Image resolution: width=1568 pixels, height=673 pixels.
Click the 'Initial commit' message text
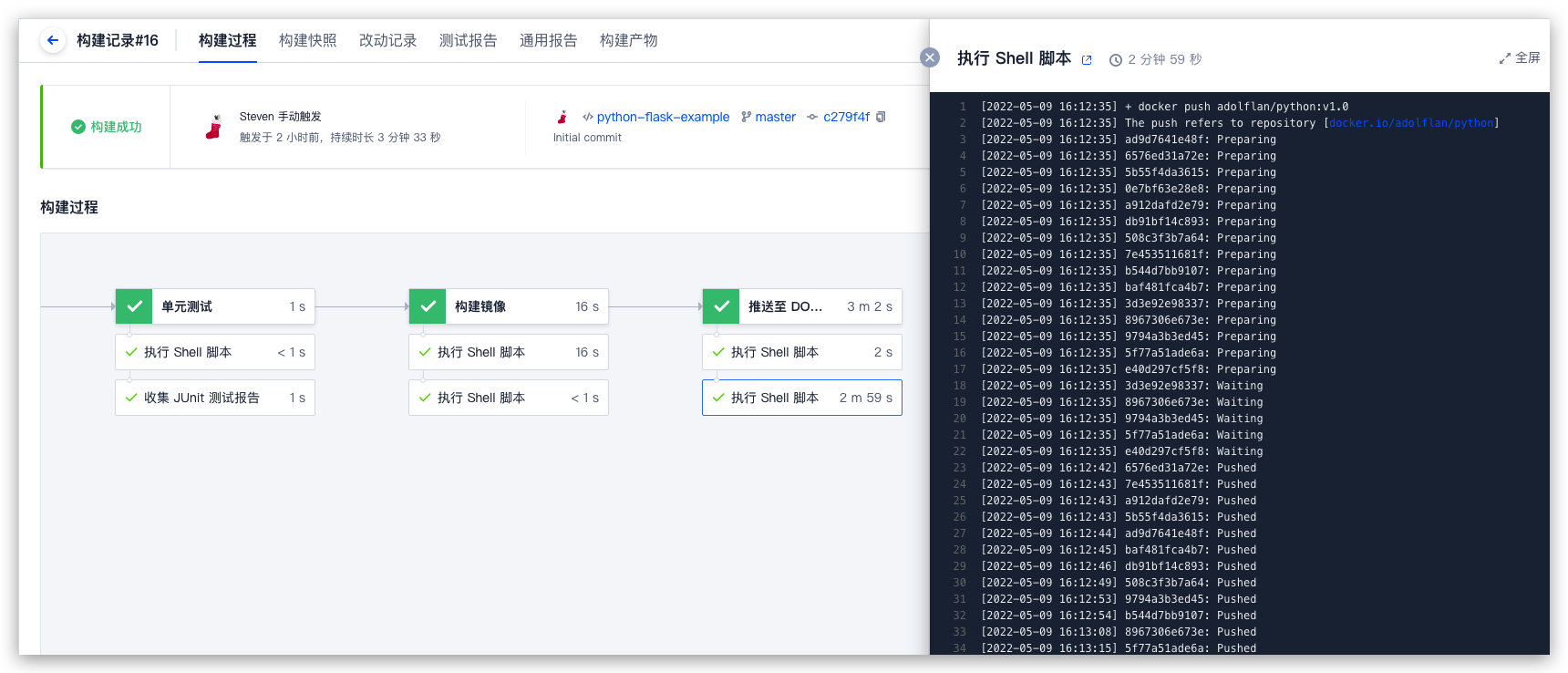coord(587,138)
